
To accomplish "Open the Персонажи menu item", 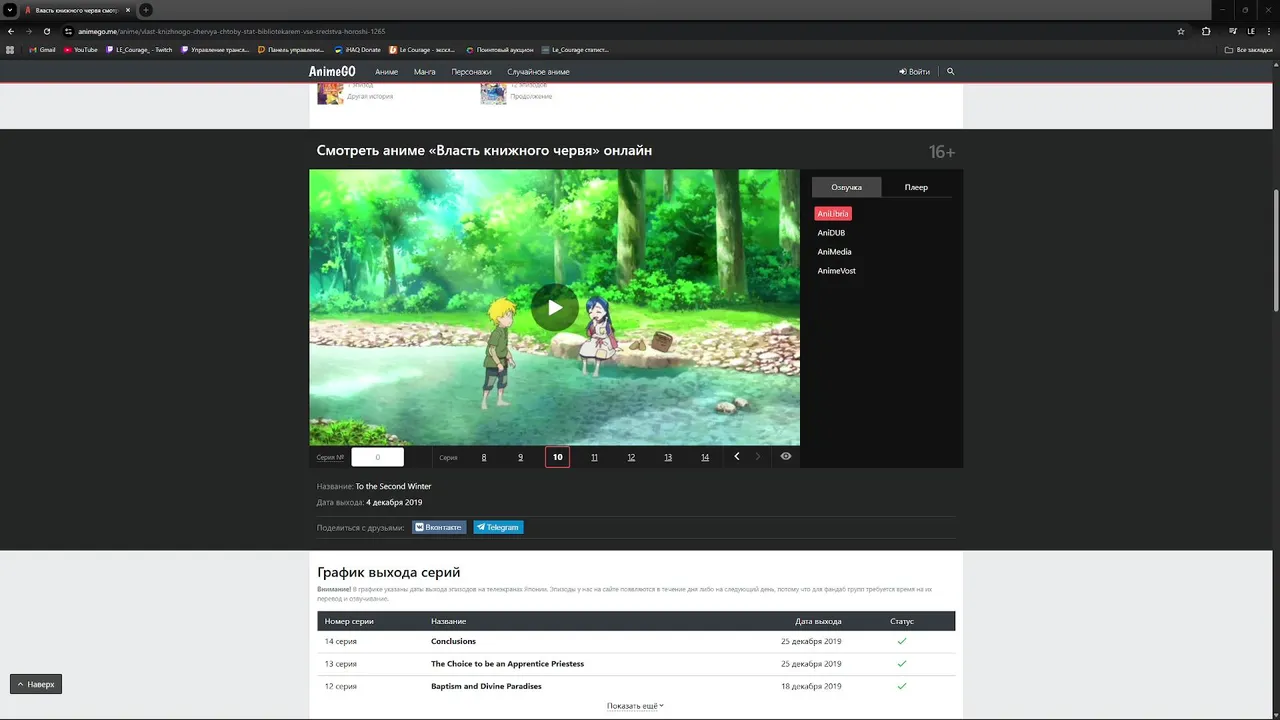I will [471, 72].
